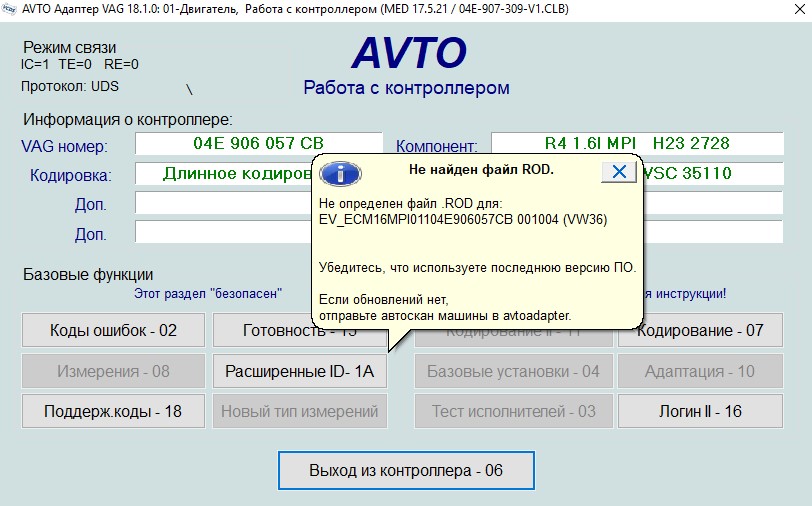Click Тест исполнителей - 03 button
812x506 pixels.
coord(513,411)
